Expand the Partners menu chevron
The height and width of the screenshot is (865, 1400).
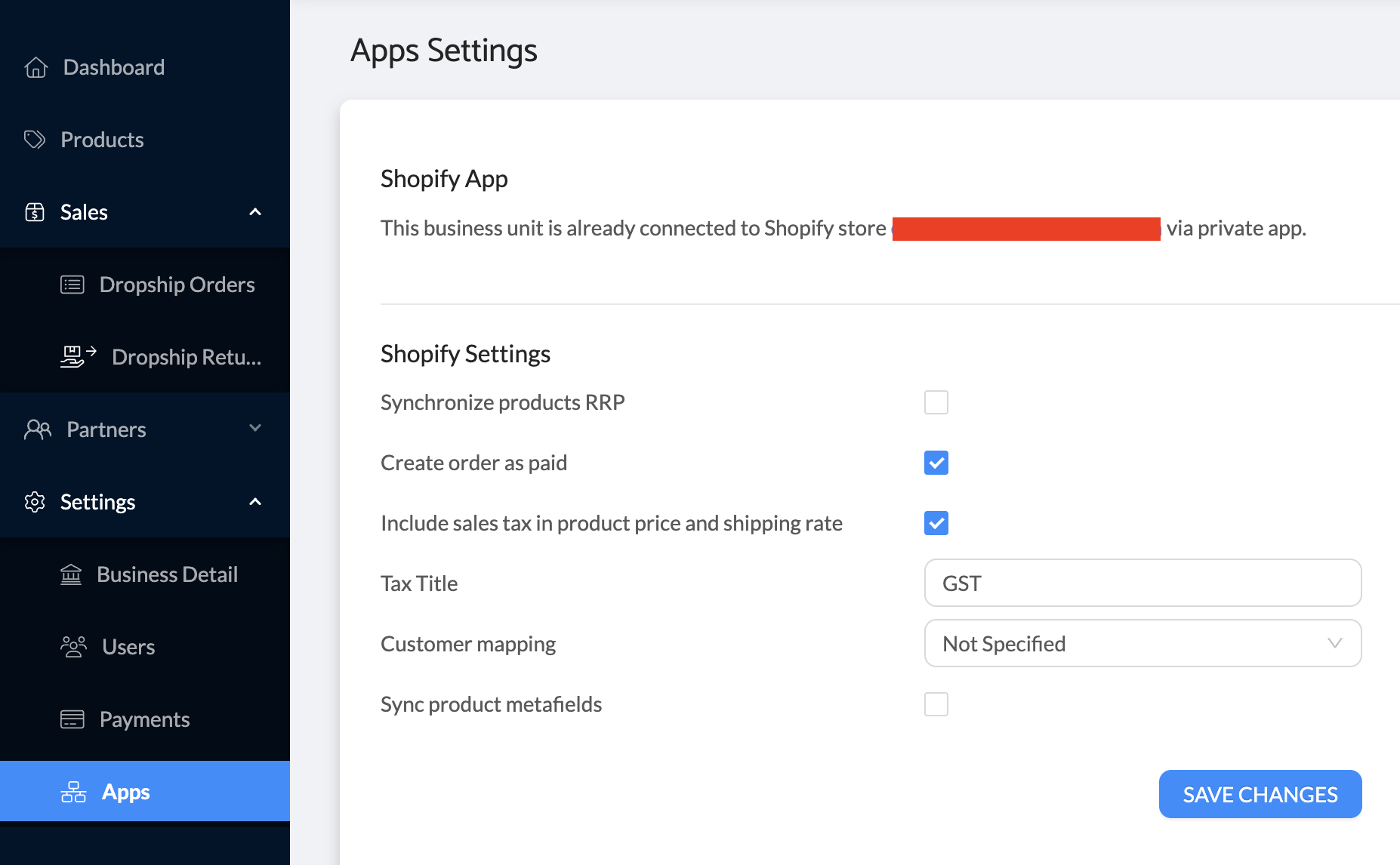point(255,429)
